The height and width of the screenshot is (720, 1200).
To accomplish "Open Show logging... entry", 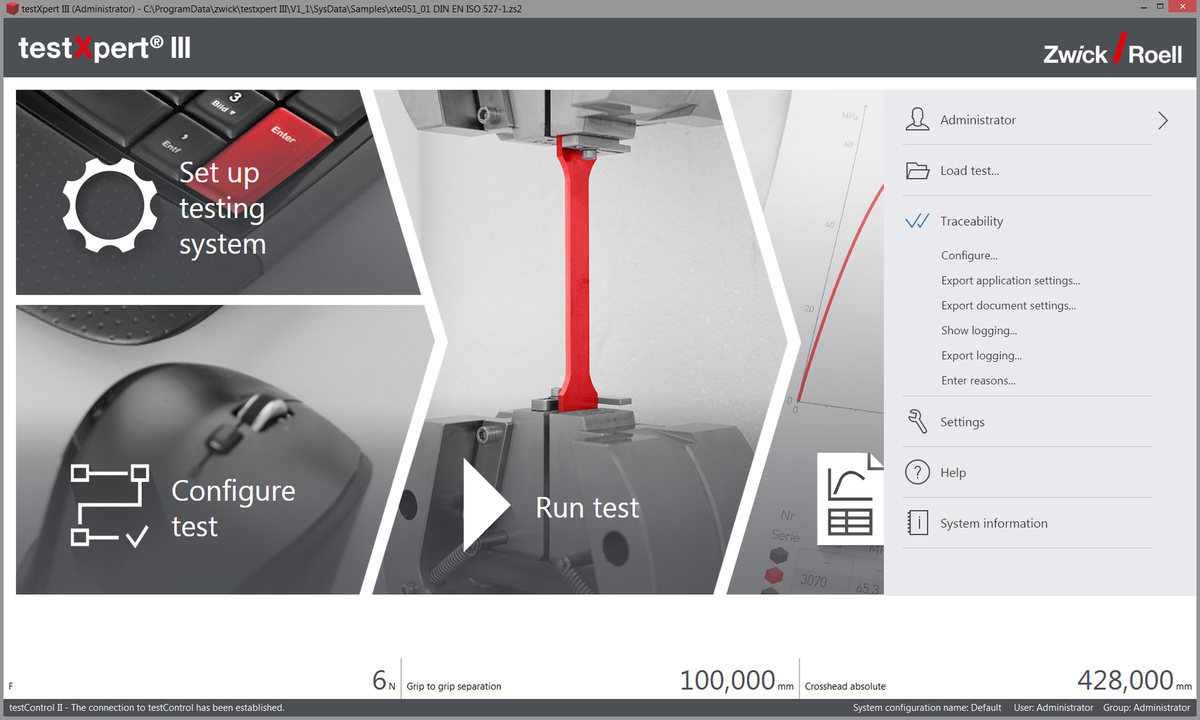I will (979, 331).
